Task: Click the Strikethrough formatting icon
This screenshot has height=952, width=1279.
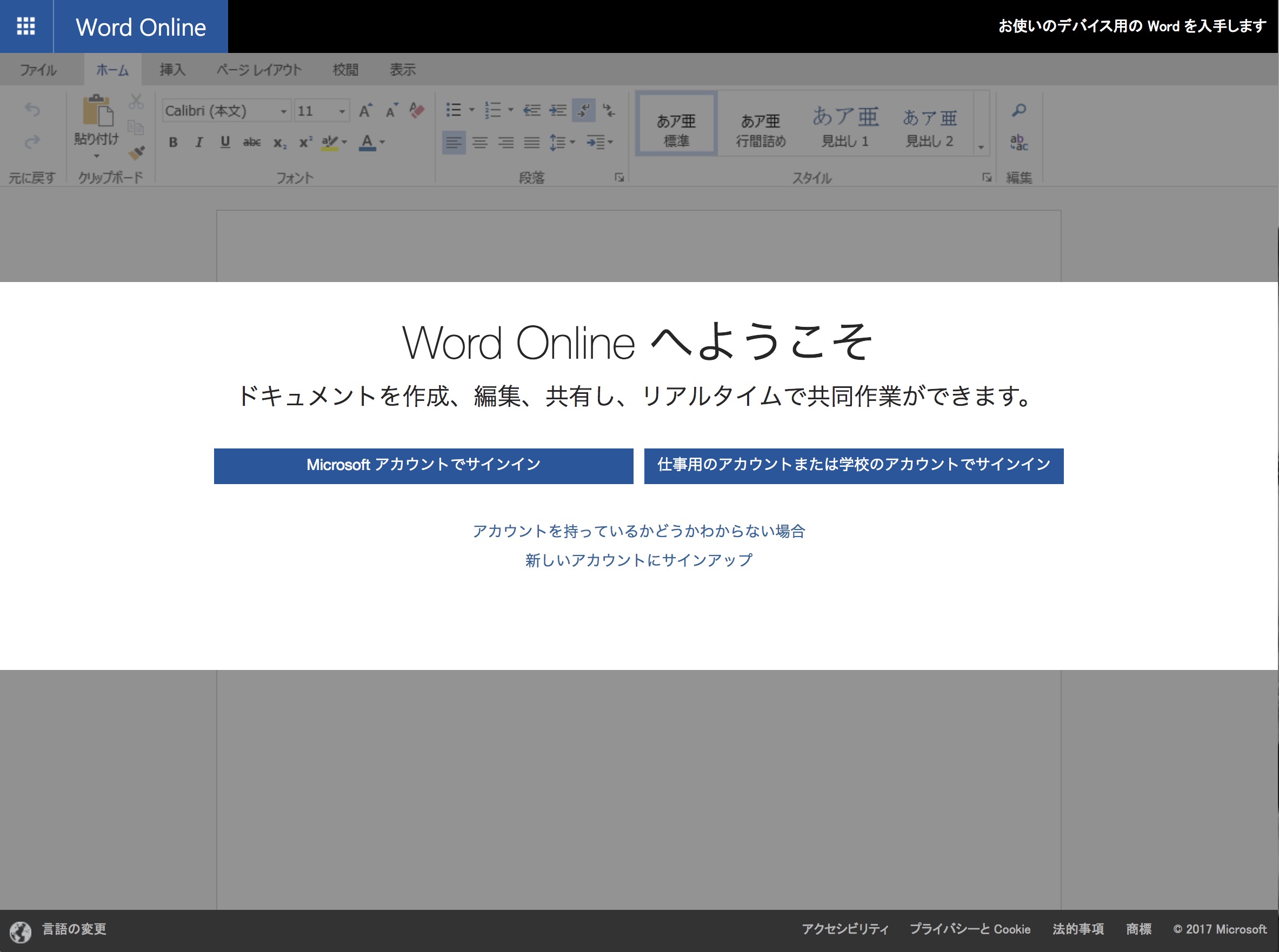Action: (x=253, y=143)
